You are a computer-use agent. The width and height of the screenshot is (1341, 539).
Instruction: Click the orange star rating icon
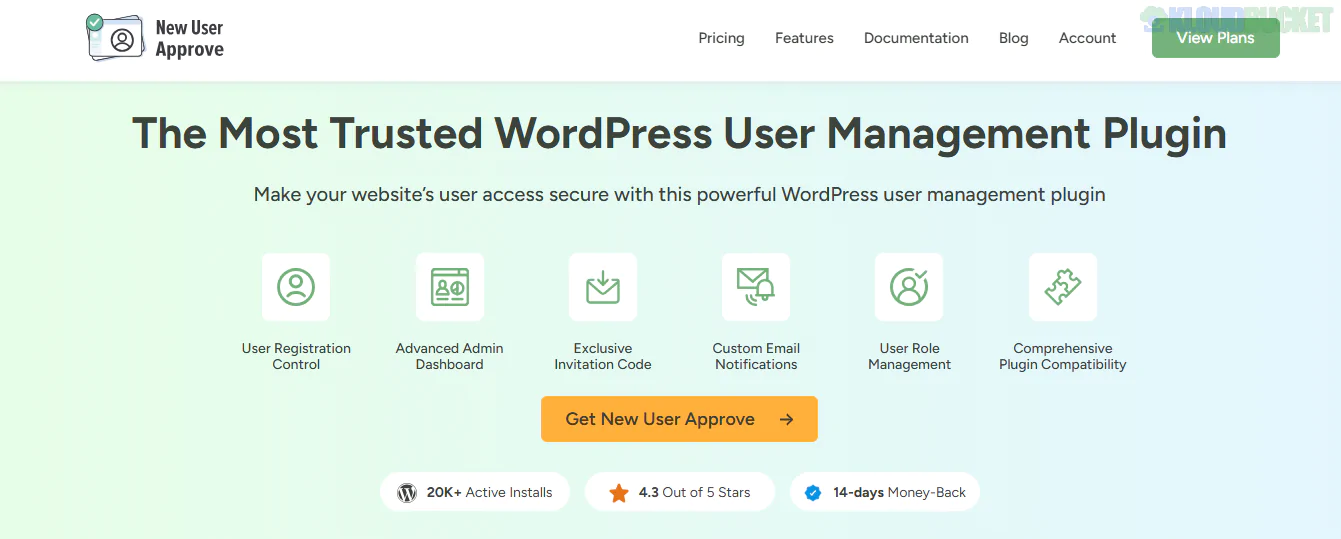619,493
